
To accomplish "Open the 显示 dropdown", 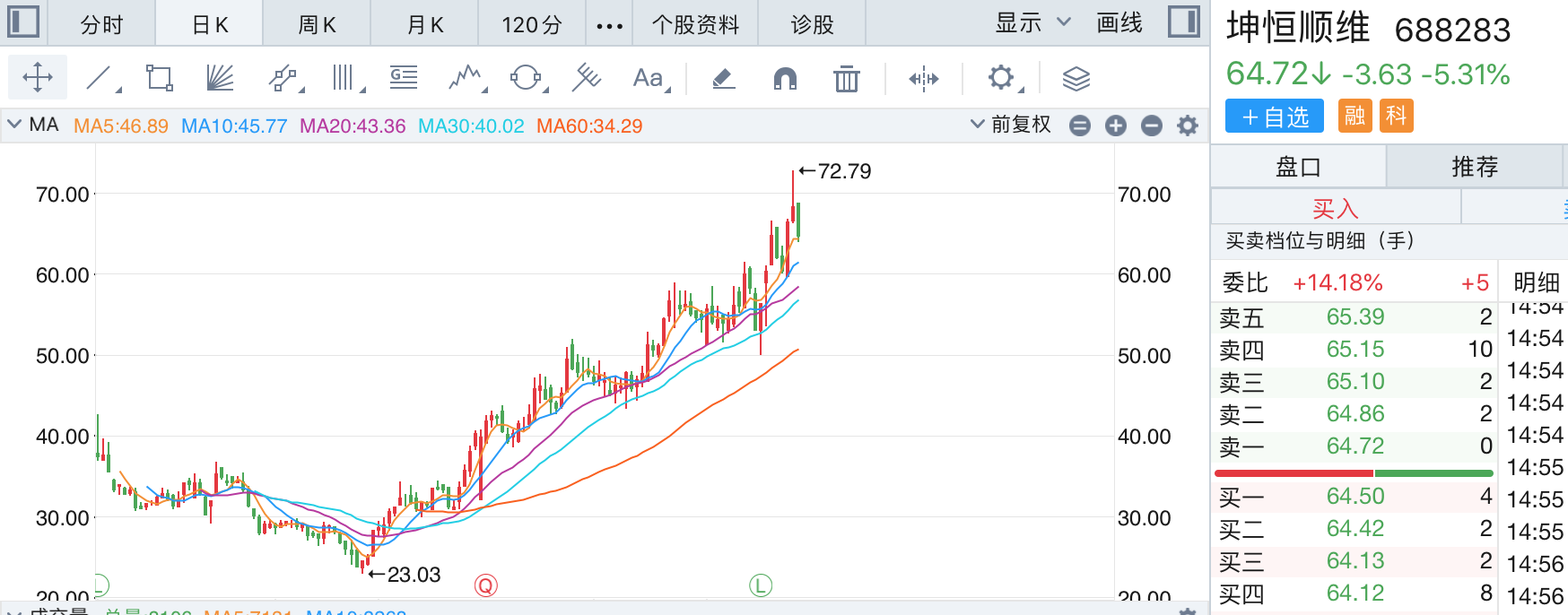I will click(x=1032, y=22).
